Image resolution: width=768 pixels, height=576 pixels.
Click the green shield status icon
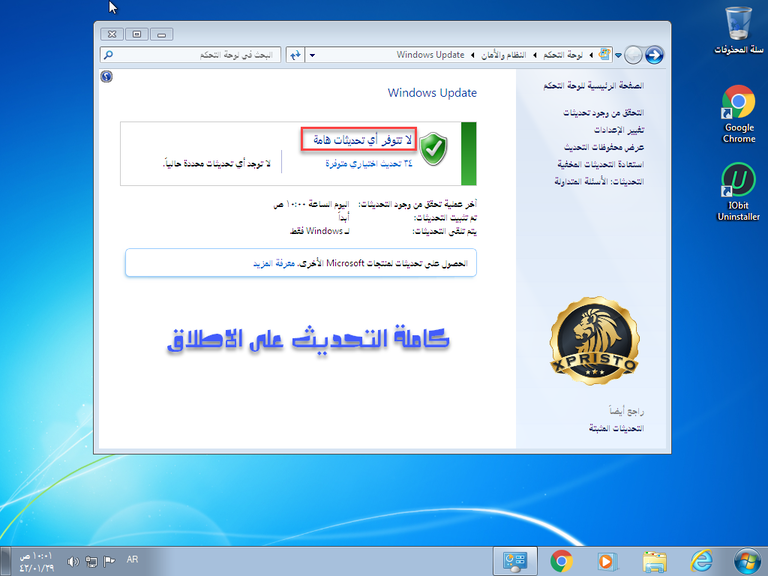tap(433, 148)
